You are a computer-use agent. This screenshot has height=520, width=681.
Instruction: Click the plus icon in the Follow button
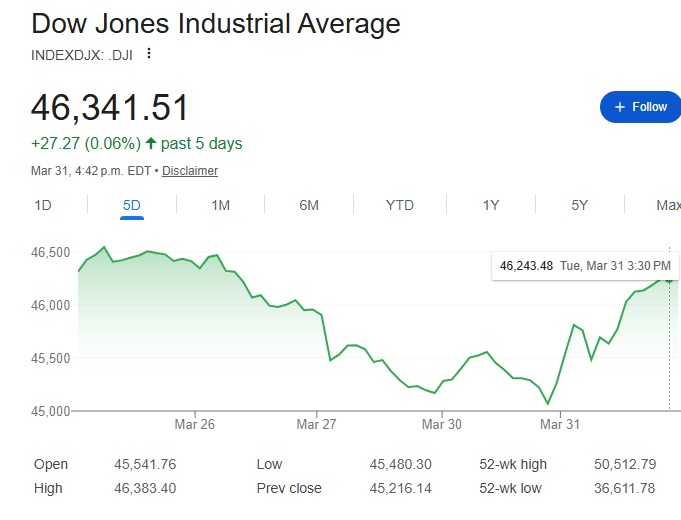pos(620,107)
